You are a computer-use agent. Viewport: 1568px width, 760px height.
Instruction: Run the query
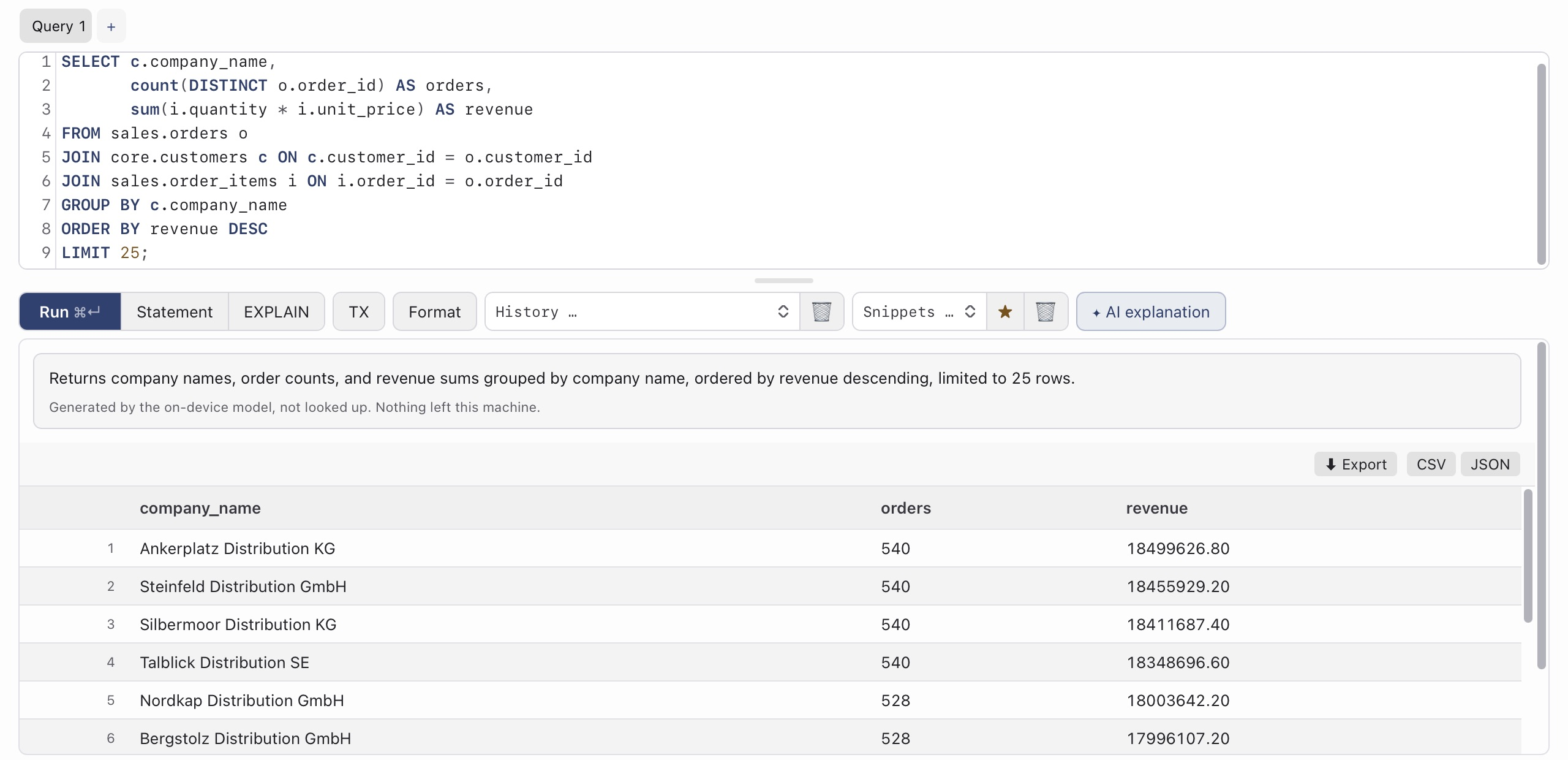coord(70,312)
